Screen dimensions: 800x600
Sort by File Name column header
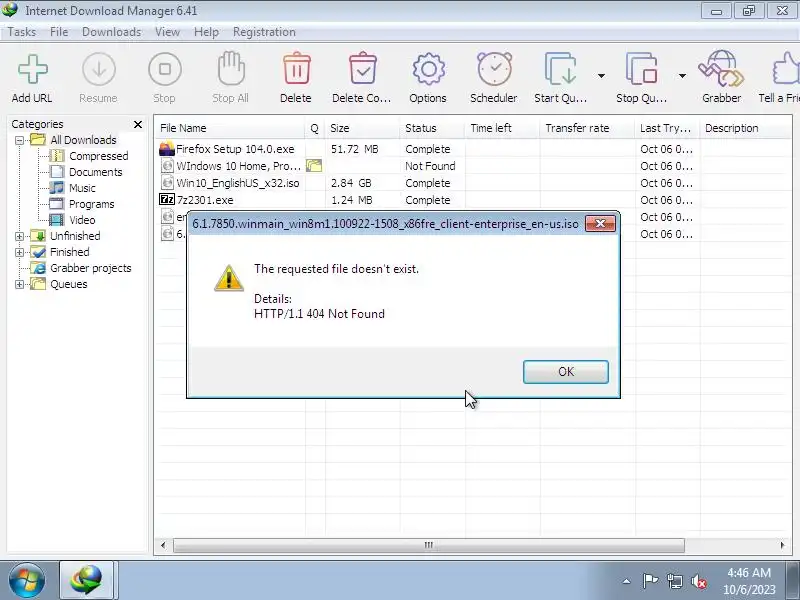pyautogui.click(x=230, y=128)
